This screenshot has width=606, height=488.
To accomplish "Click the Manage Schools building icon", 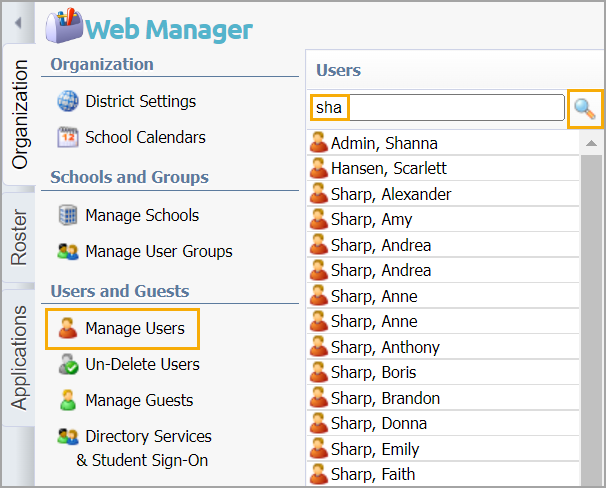I will 68,215.
